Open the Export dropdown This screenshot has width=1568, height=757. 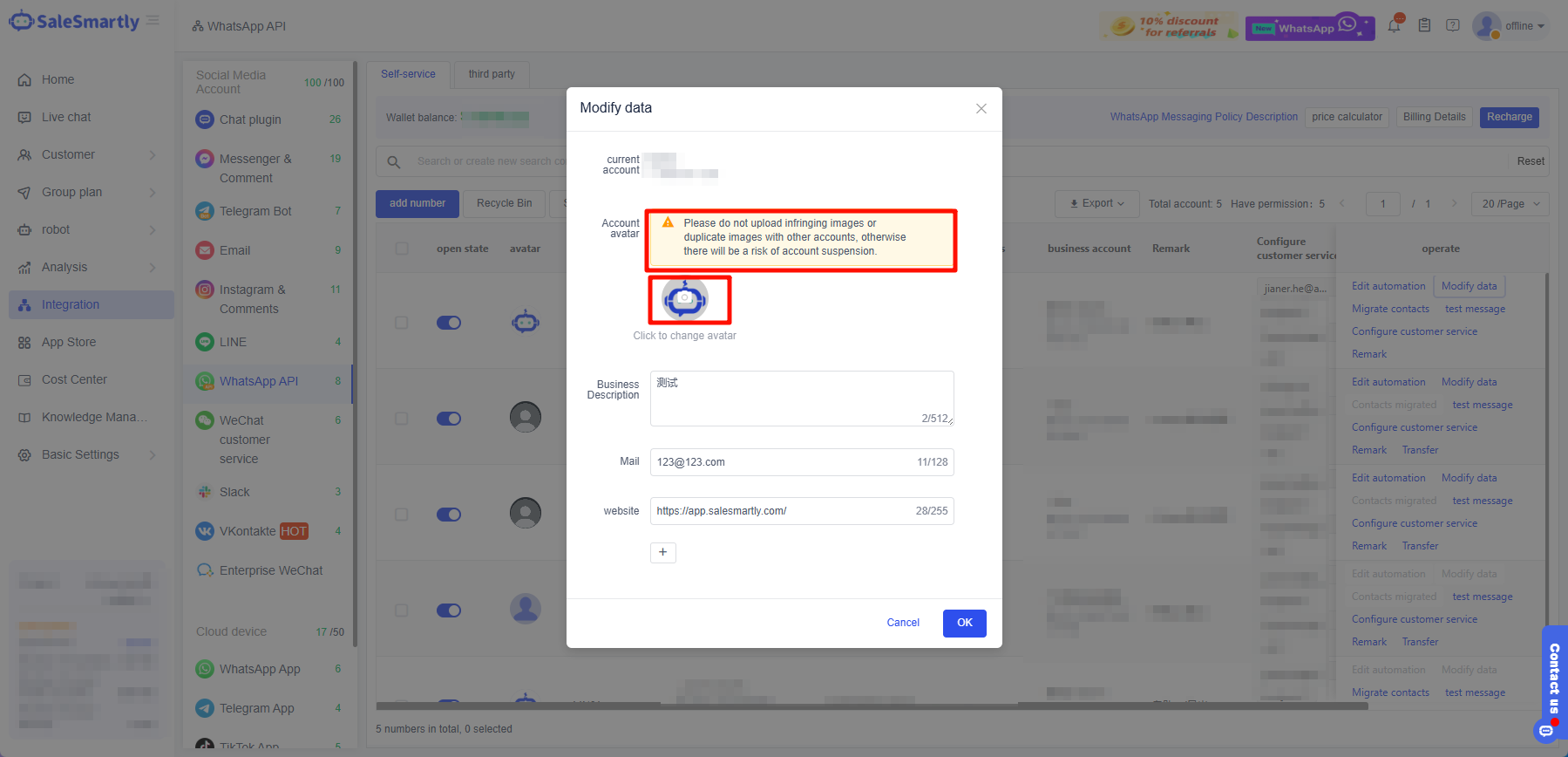tap(1097, 204)
